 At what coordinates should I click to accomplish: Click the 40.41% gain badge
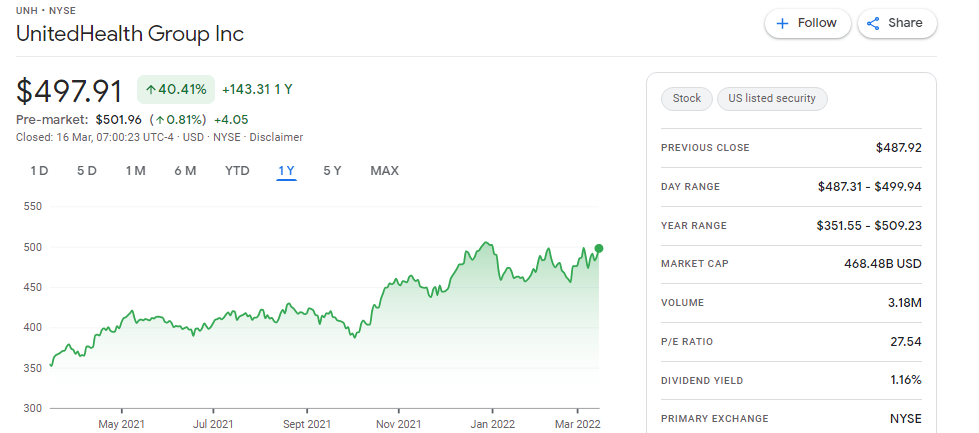[x=176, y=89]
